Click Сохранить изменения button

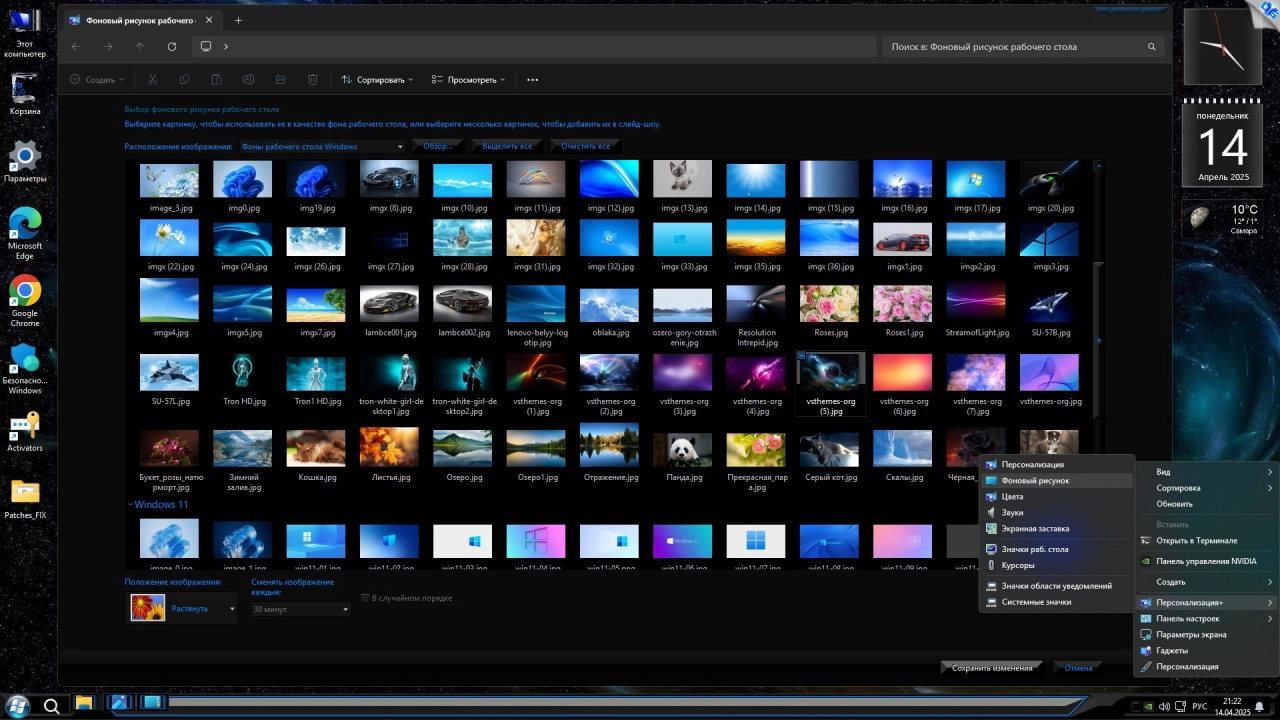pos(992,667)
